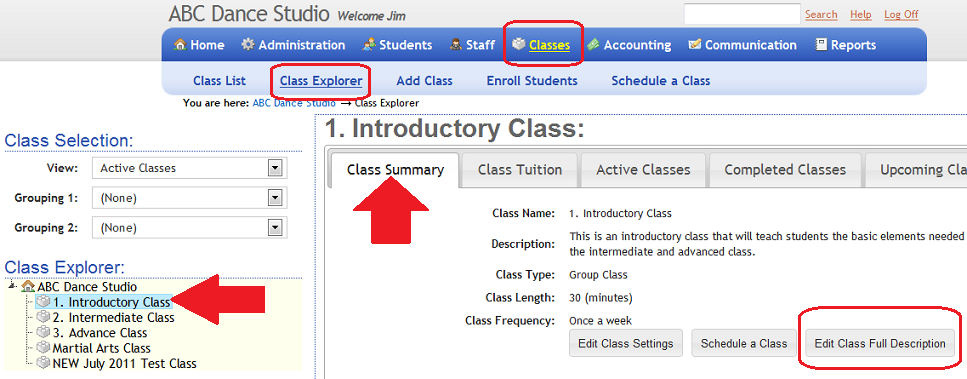Go to Schedule a Class submenu link
Image resolution: width=967 pixels, height=379 pixels.
[660, 81]
